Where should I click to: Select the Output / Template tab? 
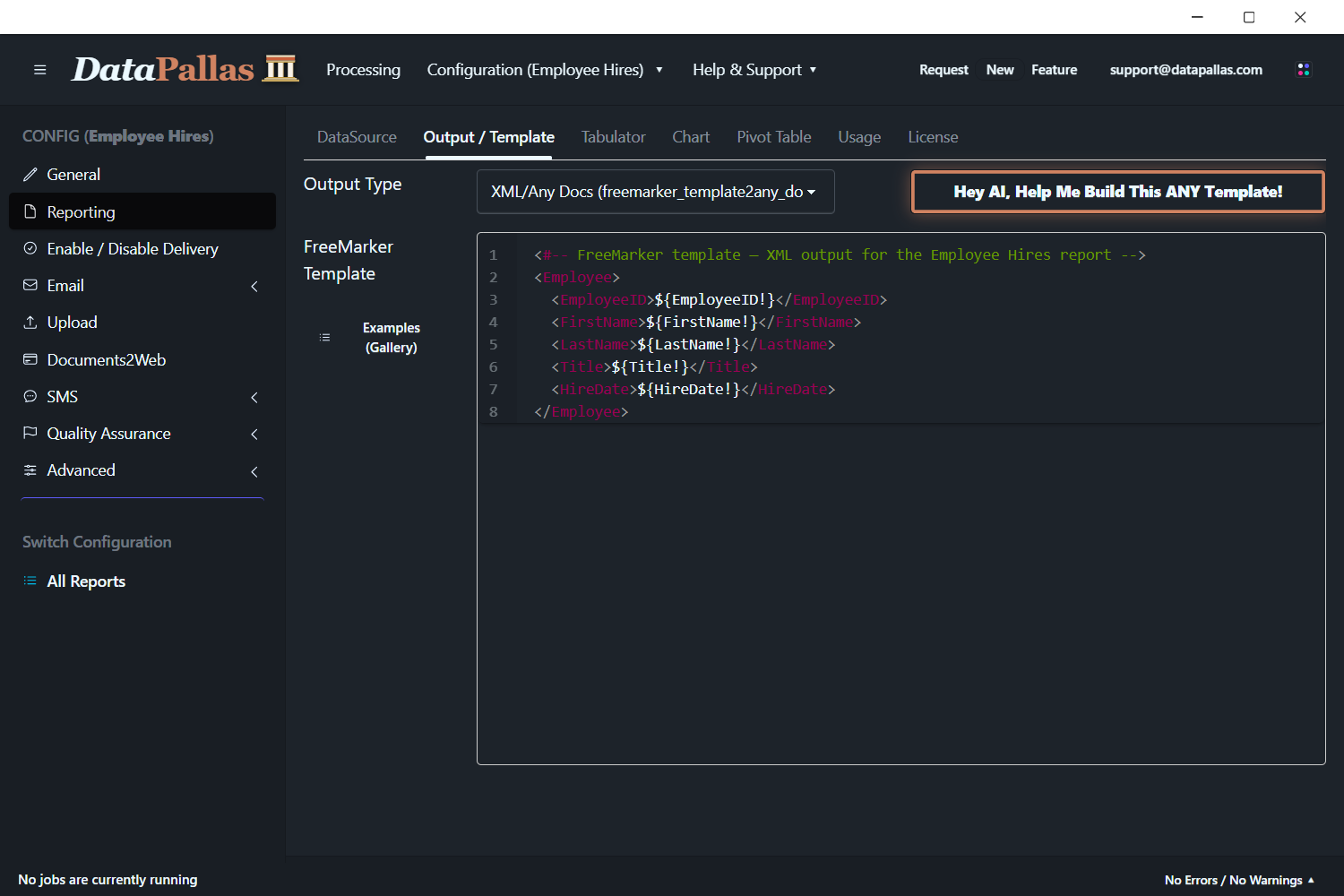click(489, 137)
